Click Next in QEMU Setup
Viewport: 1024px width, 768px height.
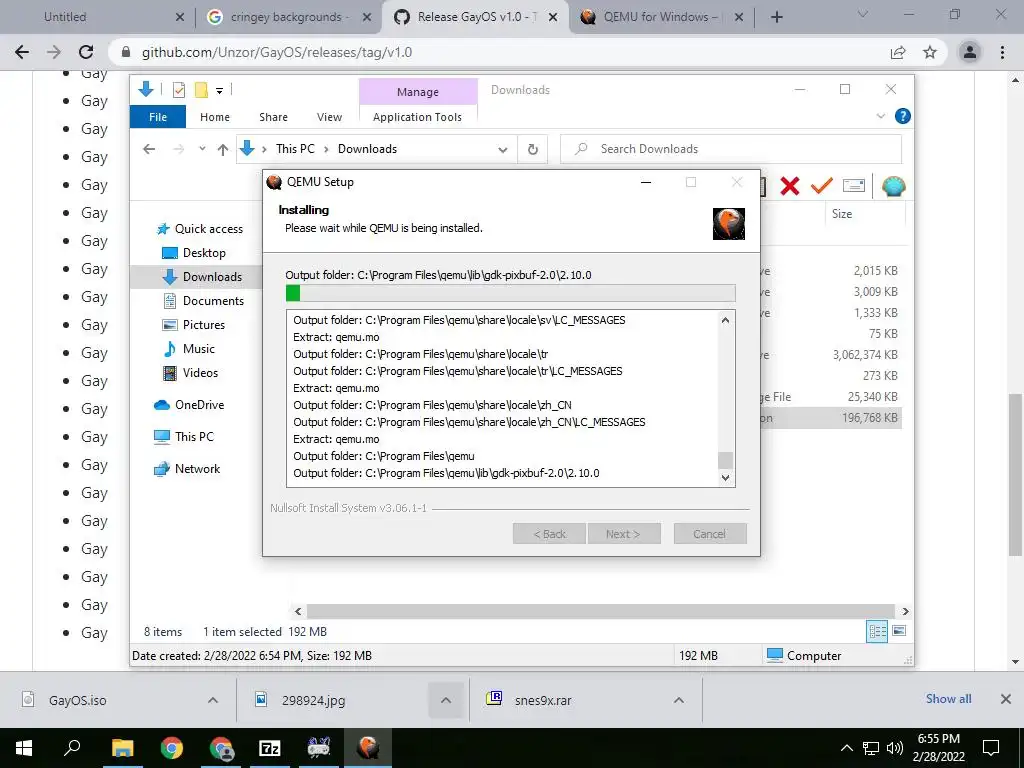(623, 534)
